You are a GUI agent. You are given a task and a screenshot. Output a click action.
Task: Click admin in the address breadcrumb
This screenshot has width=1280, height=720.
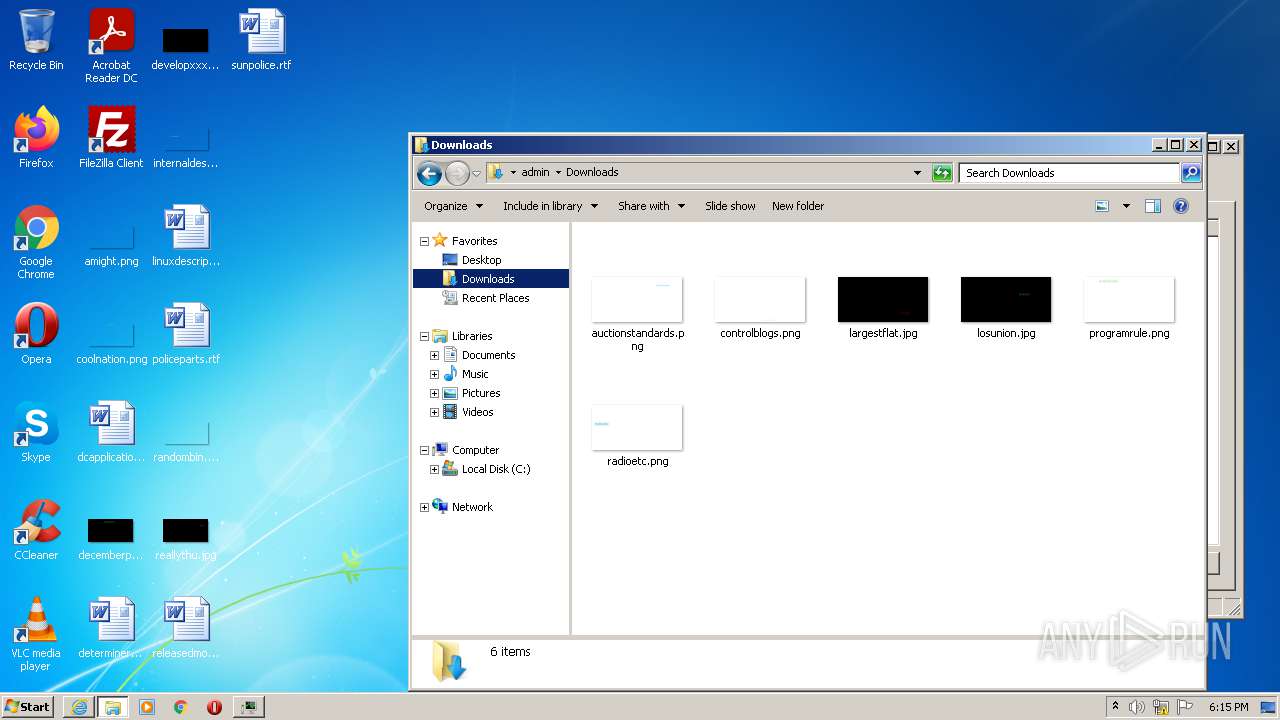click(535, 172)
